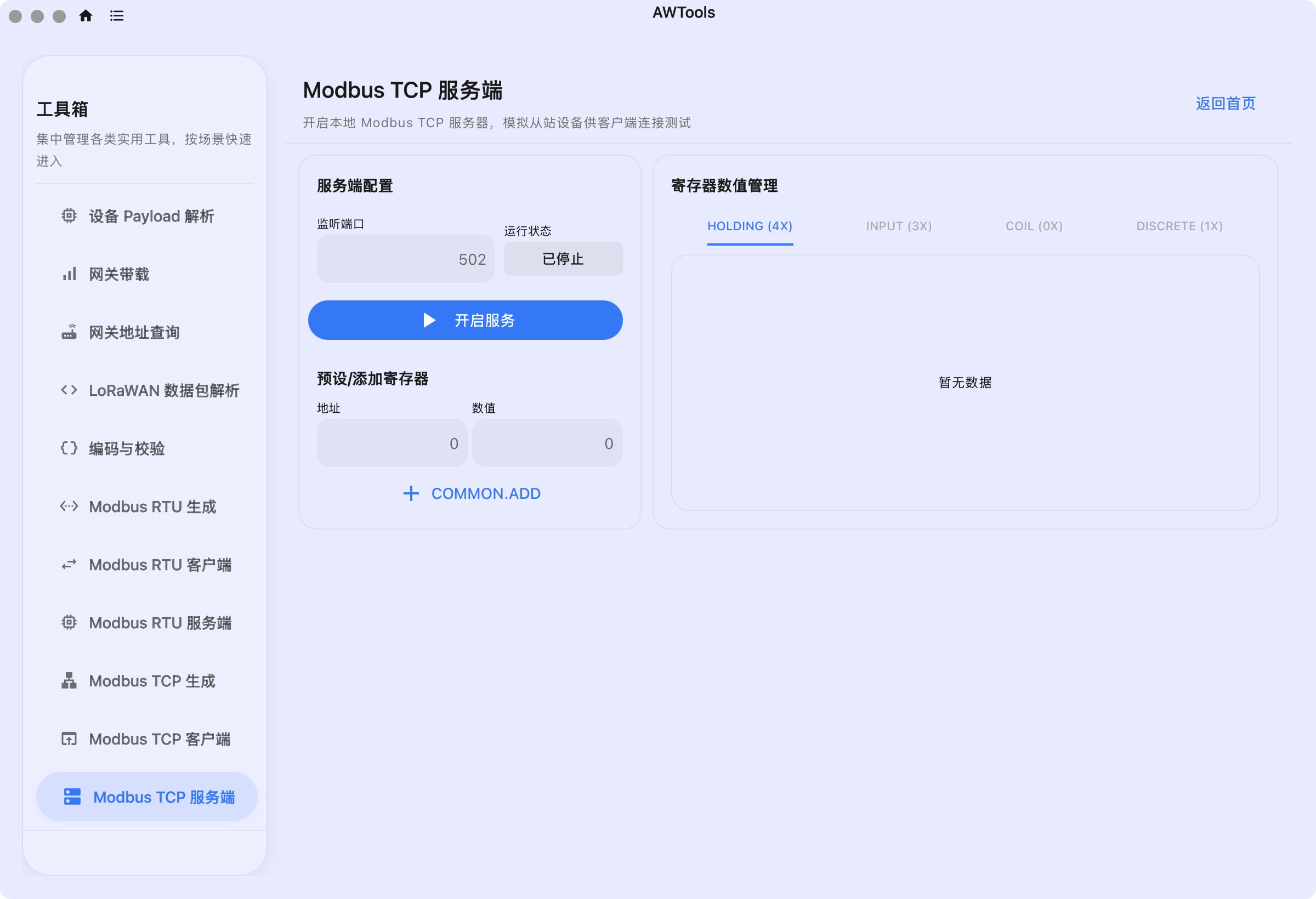This screenshot has width=1316, height=899.
Task: Click the 已停止 status indicator
Action: [564, 259]
